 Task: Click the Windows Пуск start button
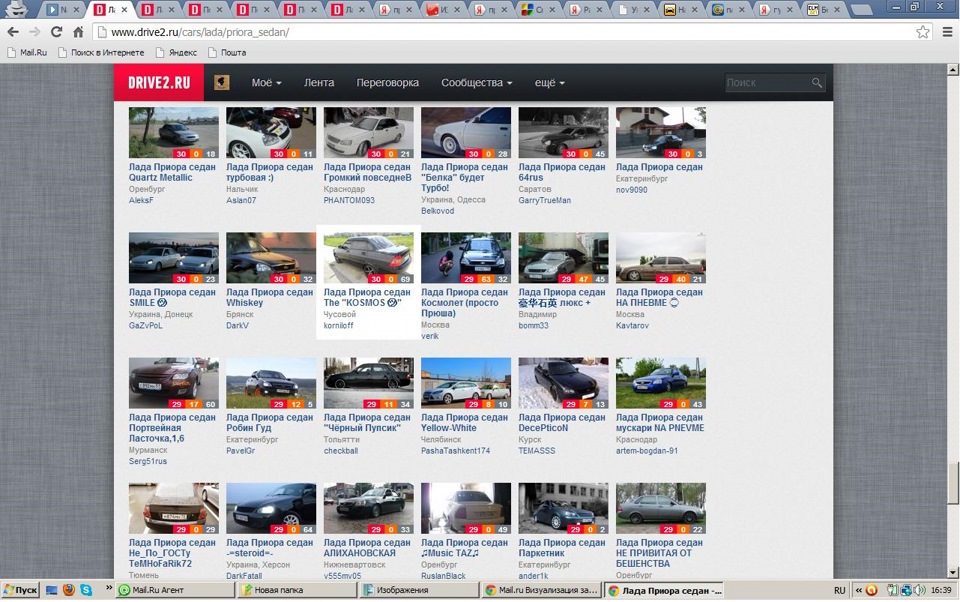pos(20,590)
